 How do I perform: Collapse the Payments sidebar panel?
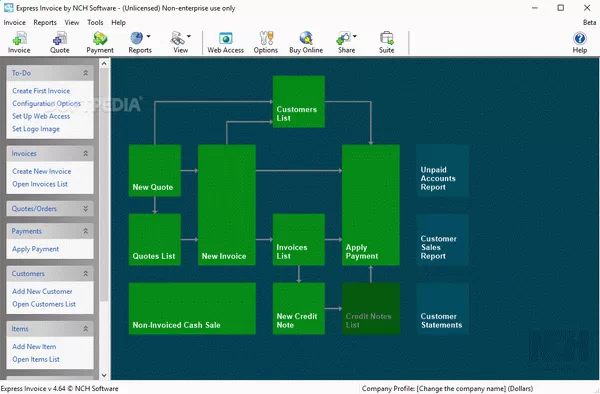(86, 231)
